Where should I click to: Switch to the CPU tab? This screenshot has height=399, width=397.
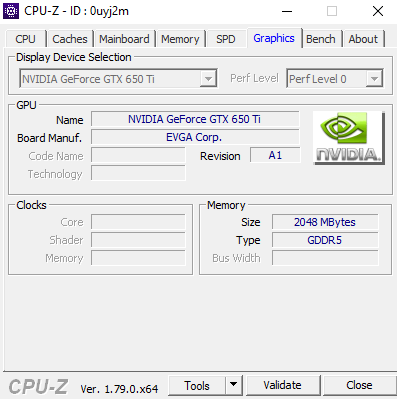(25, 39)
